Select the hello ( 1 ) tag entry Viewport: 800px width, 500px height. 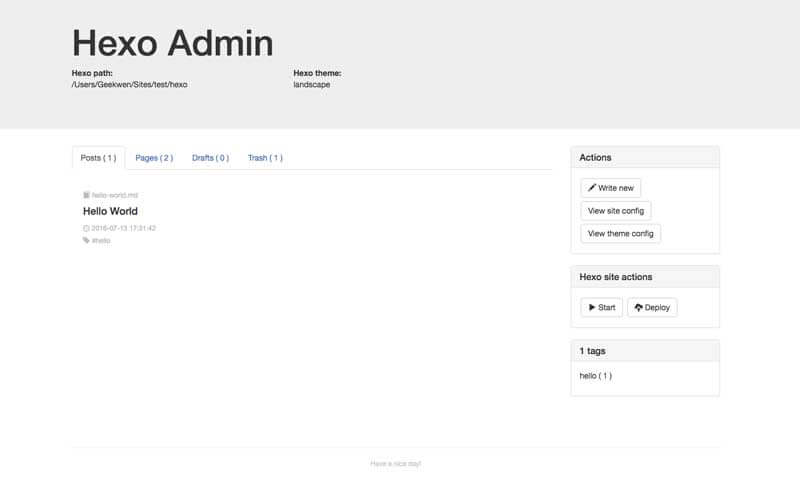[x=595, y=376]
